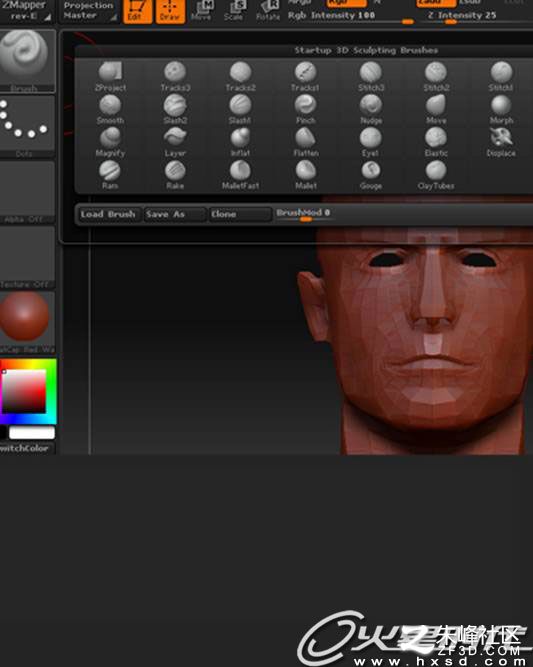The image size is (533, 667).
Task: Select the Rake brush
Action: click(175, 174)
